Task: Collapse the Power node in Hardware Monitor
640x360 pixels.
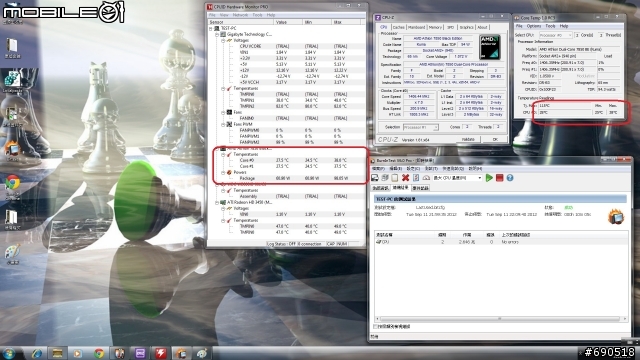Action: coord(223,172)
